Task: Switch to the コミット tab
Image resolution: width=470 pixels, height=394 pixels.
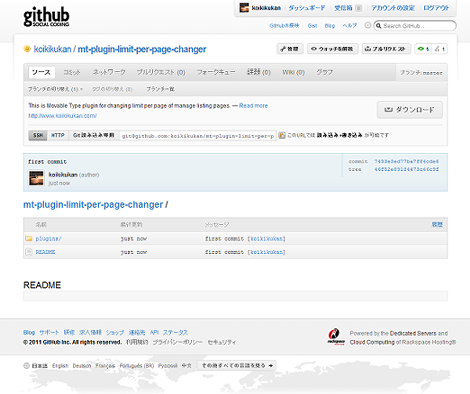Action: [x=72, y=72]
